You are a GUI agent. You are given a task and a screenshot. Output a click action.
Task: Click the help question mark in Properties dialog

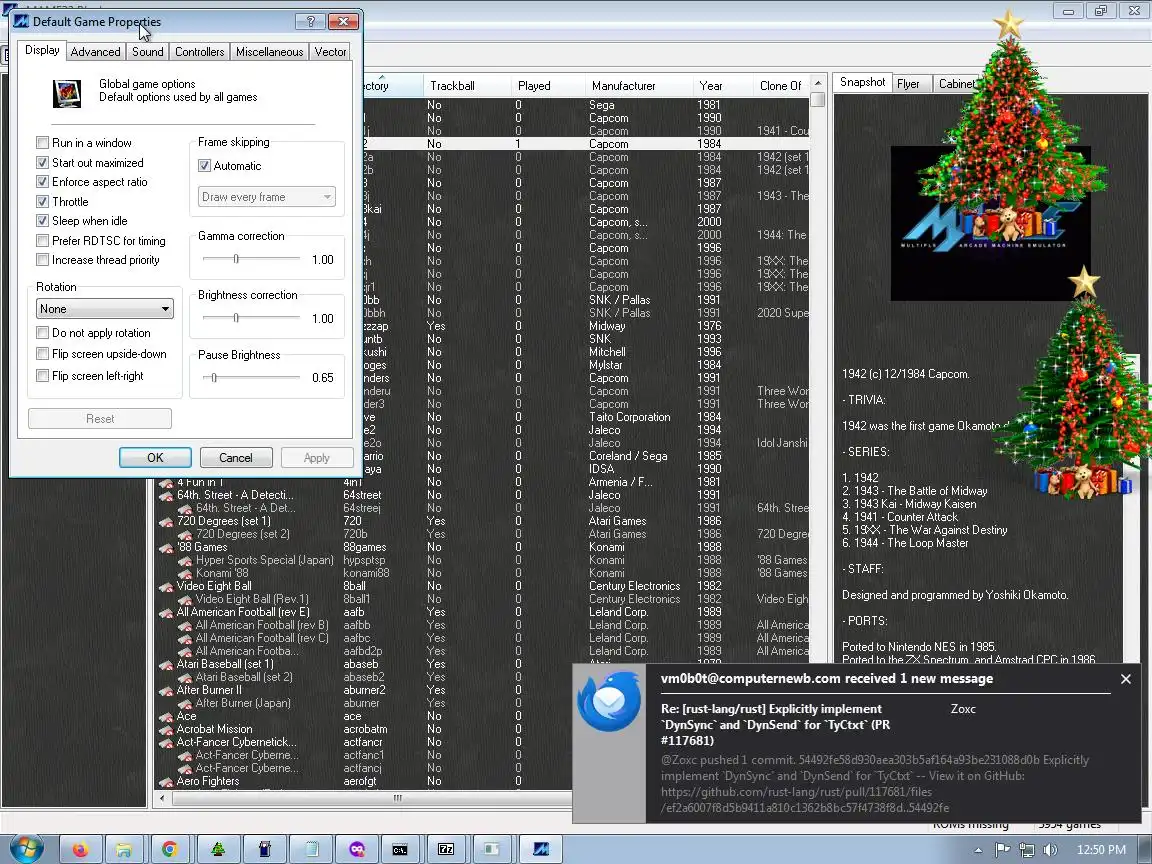(310, 21)
